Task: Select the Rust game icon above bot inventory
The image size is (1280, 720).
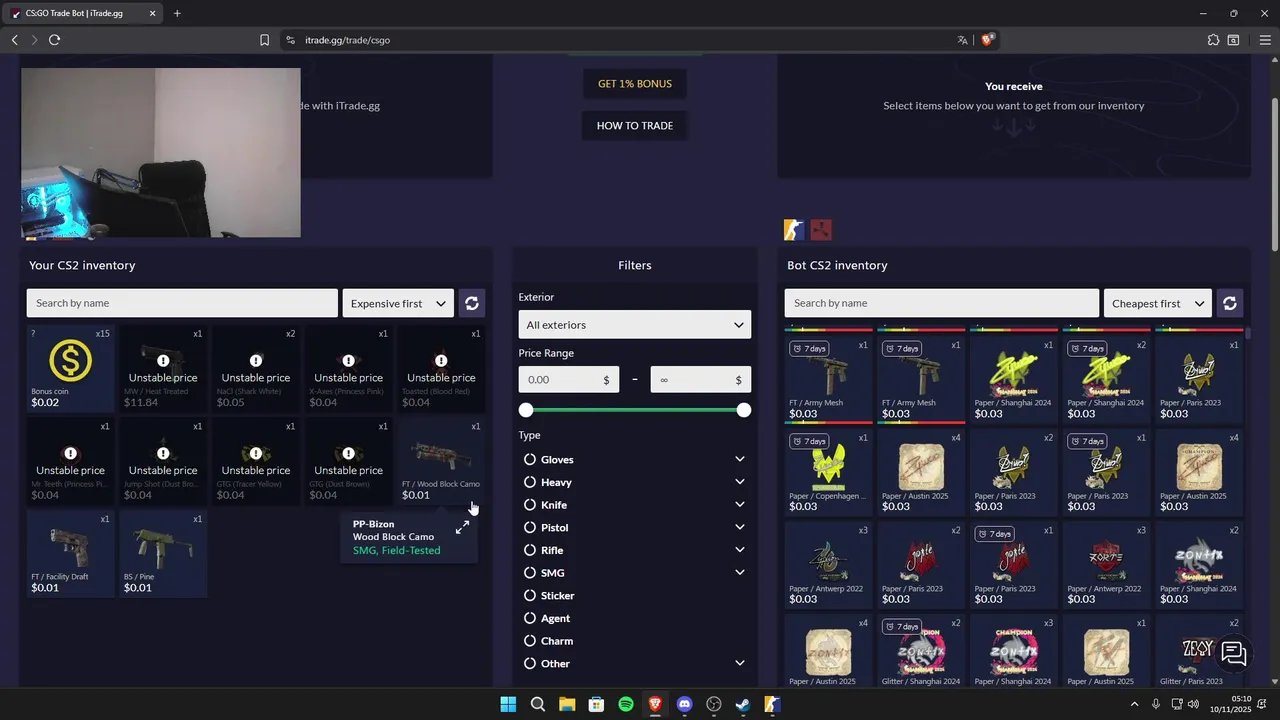Action: [x=821, y=230]
